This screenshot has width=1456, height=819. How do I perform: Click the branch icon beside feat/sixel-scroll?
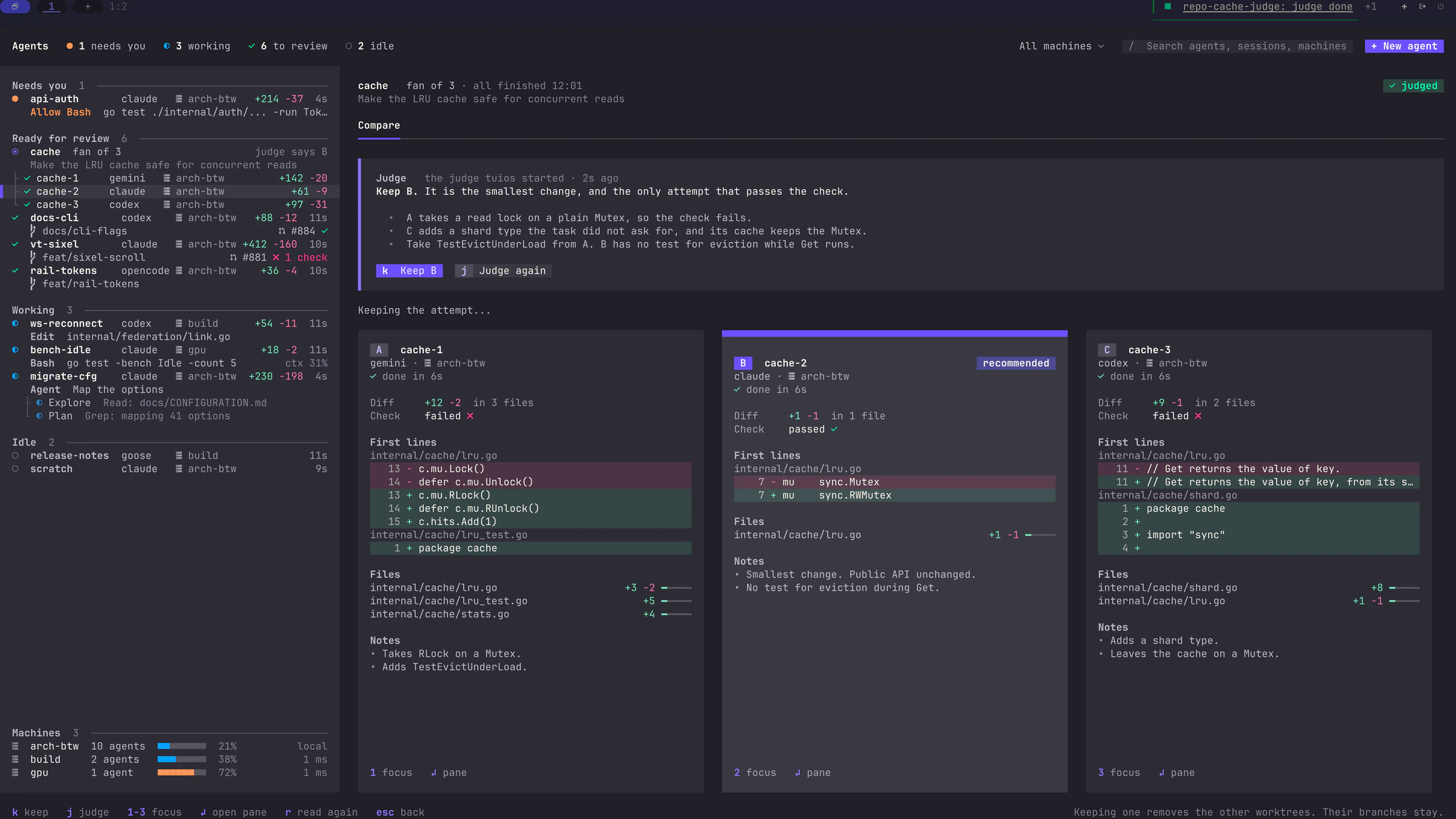pyautogui.click(x=33, y=257)
